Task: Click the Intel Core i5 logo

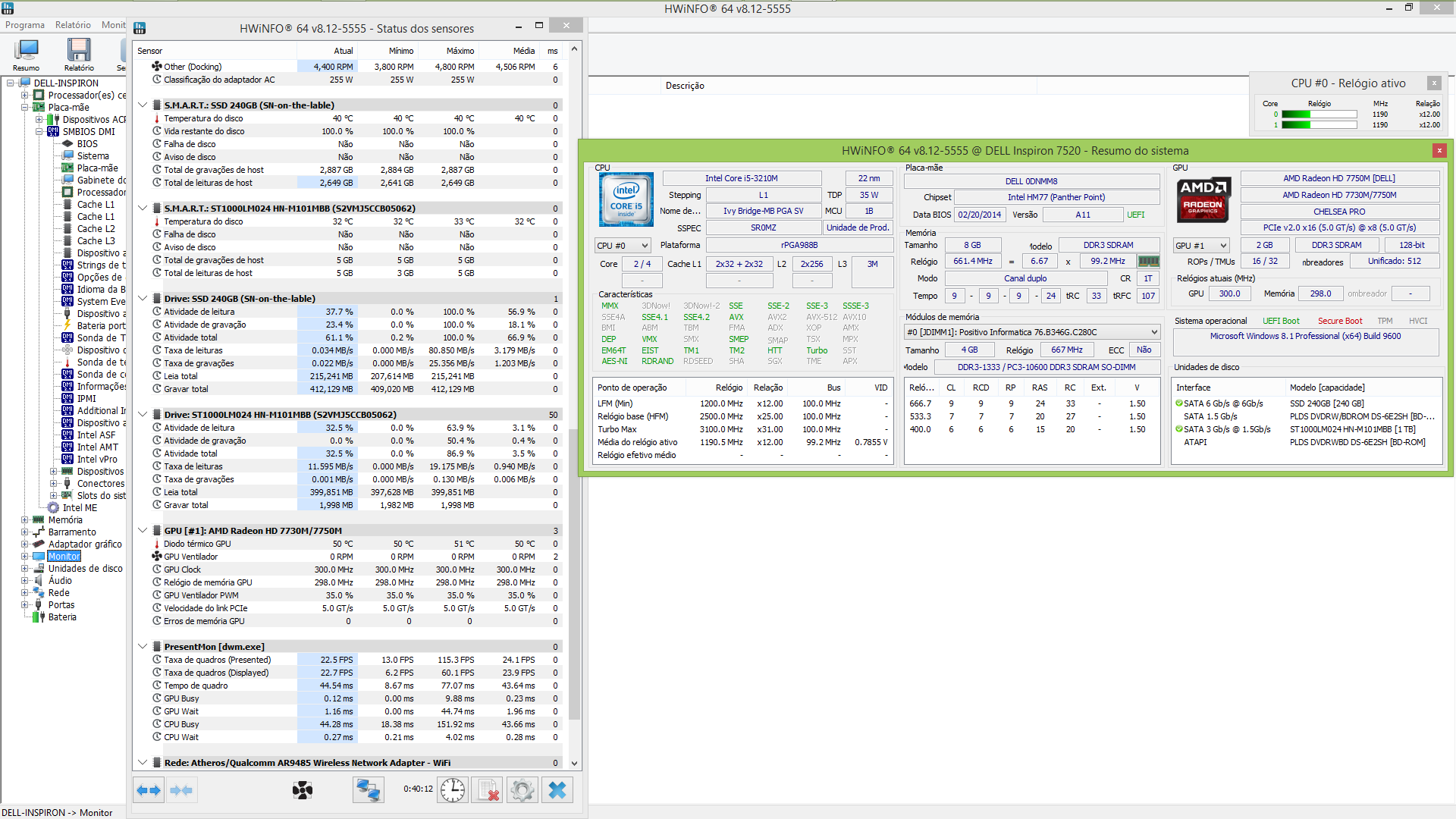Action: 626,199
